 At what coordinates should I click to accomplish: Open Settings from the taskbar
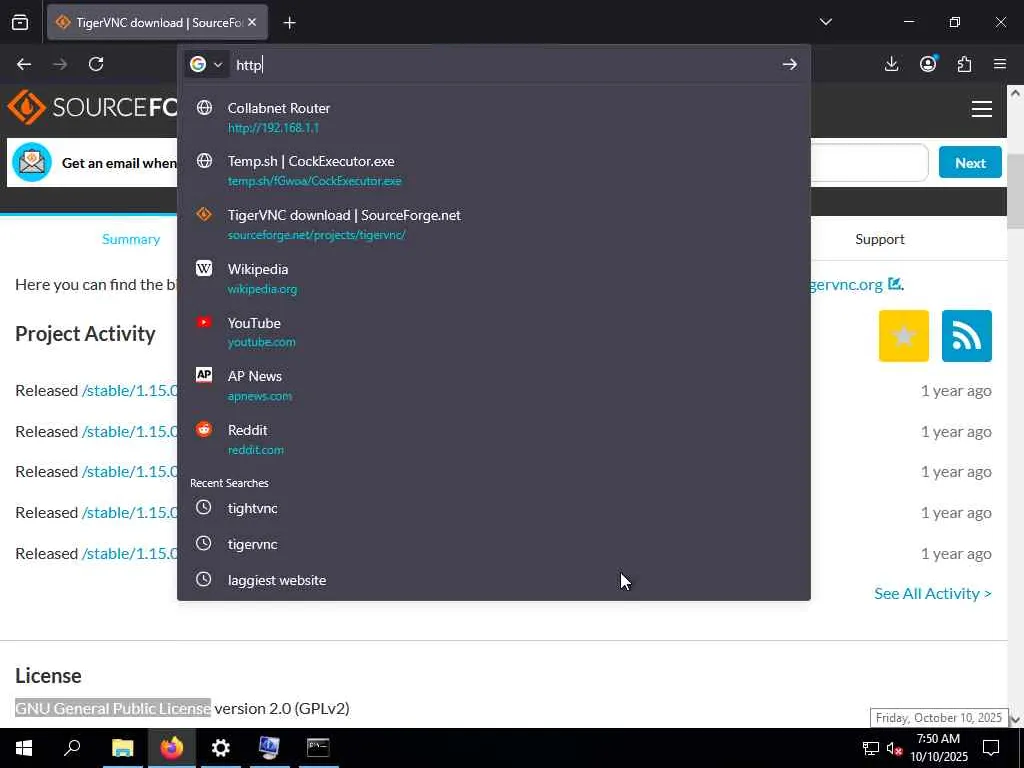[221, 748]
